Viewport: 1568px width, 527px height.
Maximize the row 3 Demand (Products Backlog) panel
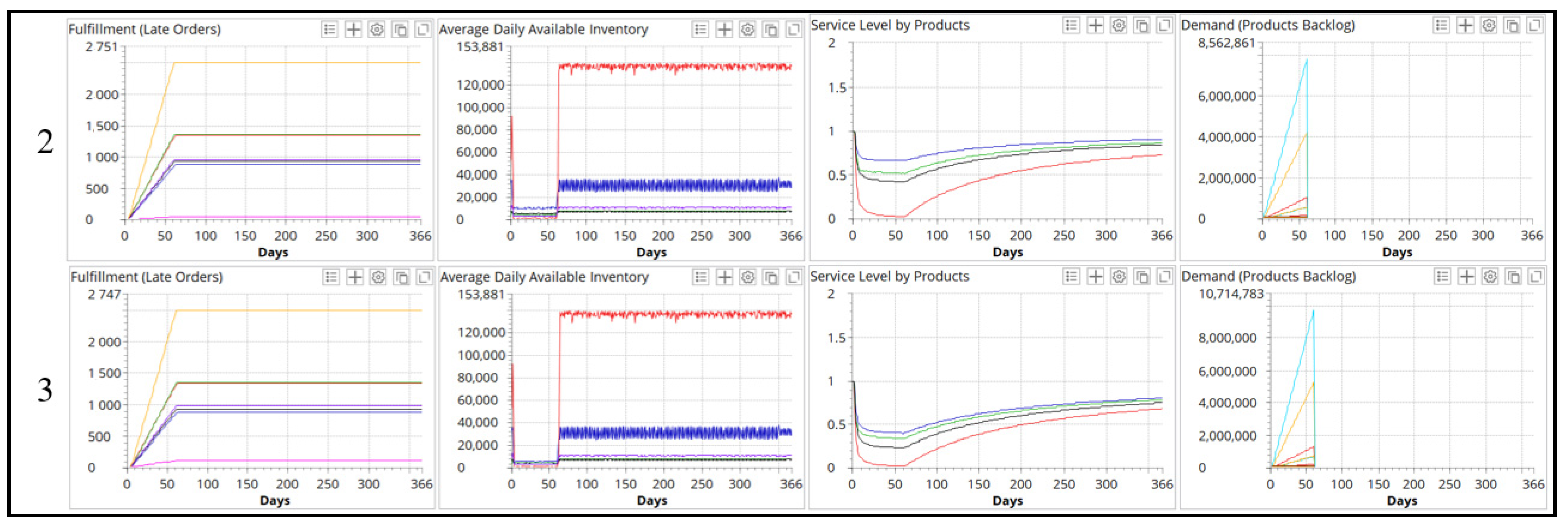[1536, 277]
